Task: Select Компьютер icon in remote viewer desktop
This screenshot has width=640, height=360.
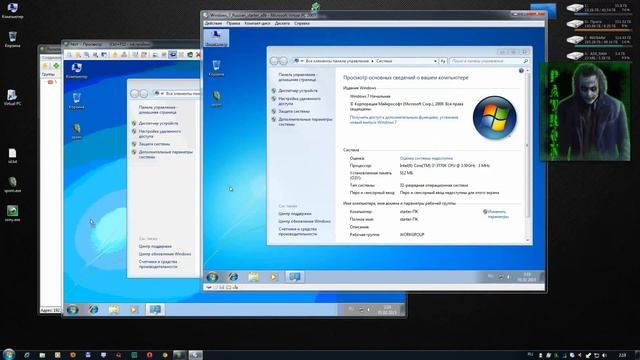Action: click(76, 71)
